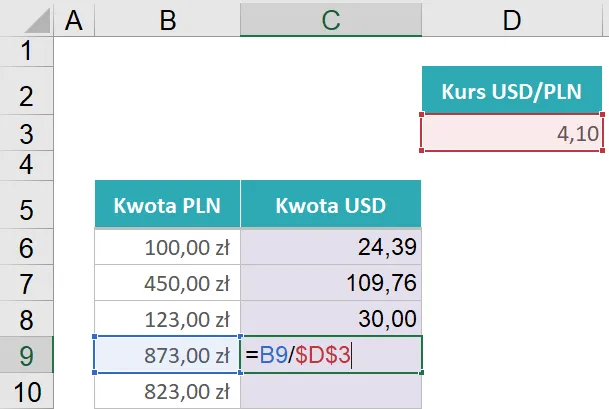Select the cell with 100,00 zł
This screenshot has height=409, width=609.
point(167,247)
